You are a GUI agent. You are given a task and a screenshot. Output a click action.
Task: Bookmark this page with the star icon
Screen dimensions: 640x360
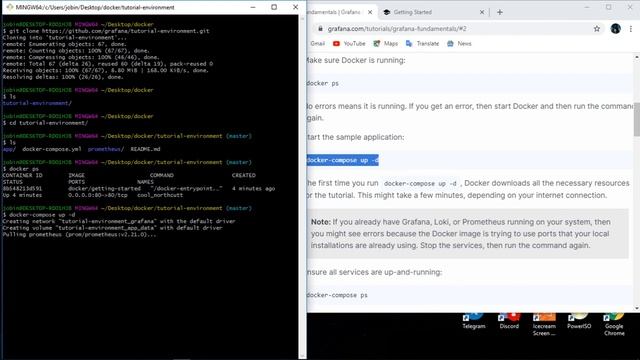coord(597,29)
